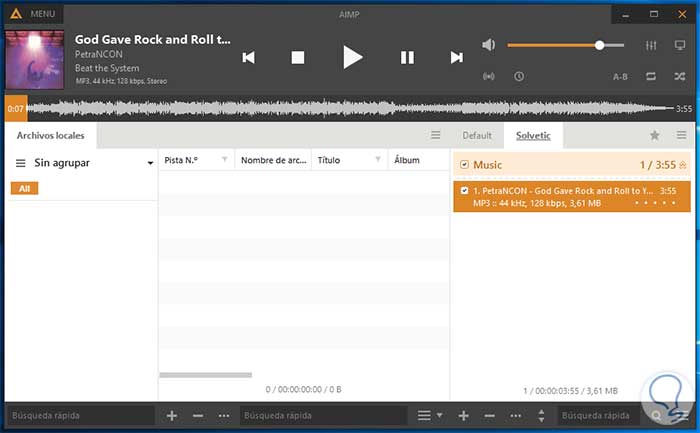Seek within the waveform progress bar
Image resolution: width=700 pixels, height=433 pixels.
pos(350,108)
